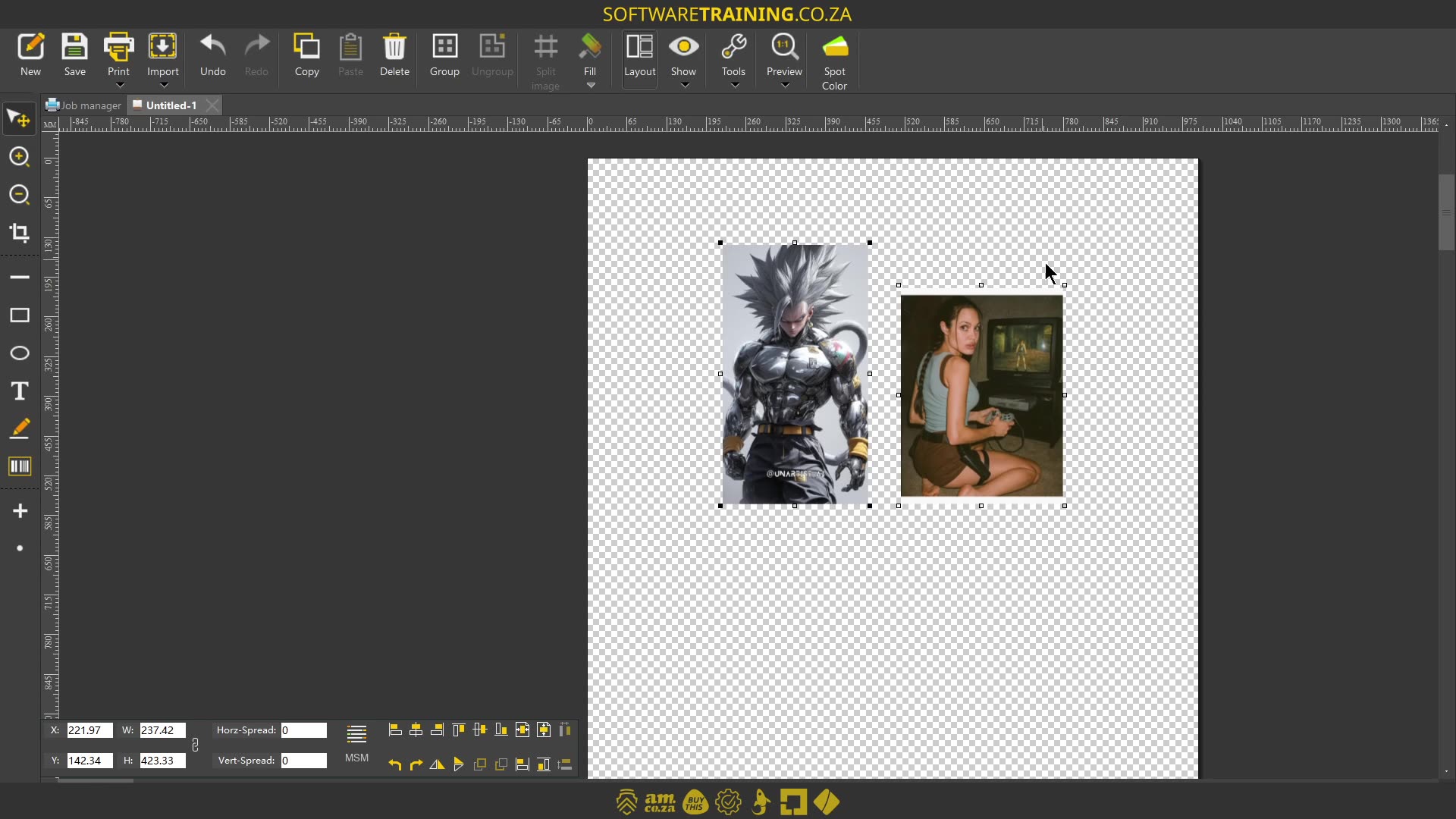This screenshot has width=1456, height=819.
Task: Select the ellipse shape tool
Action: coord(20,353)
